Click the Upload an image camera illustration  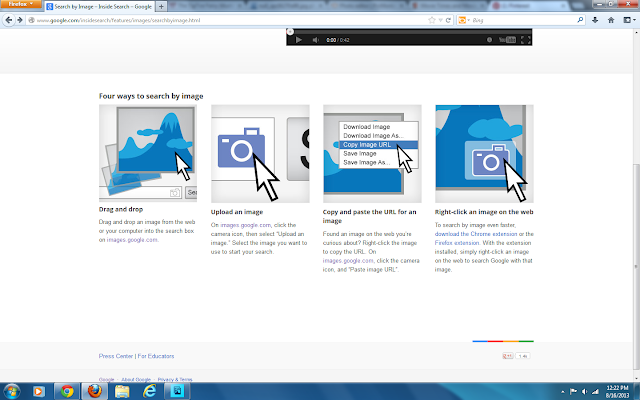click(x=260, y=153)
